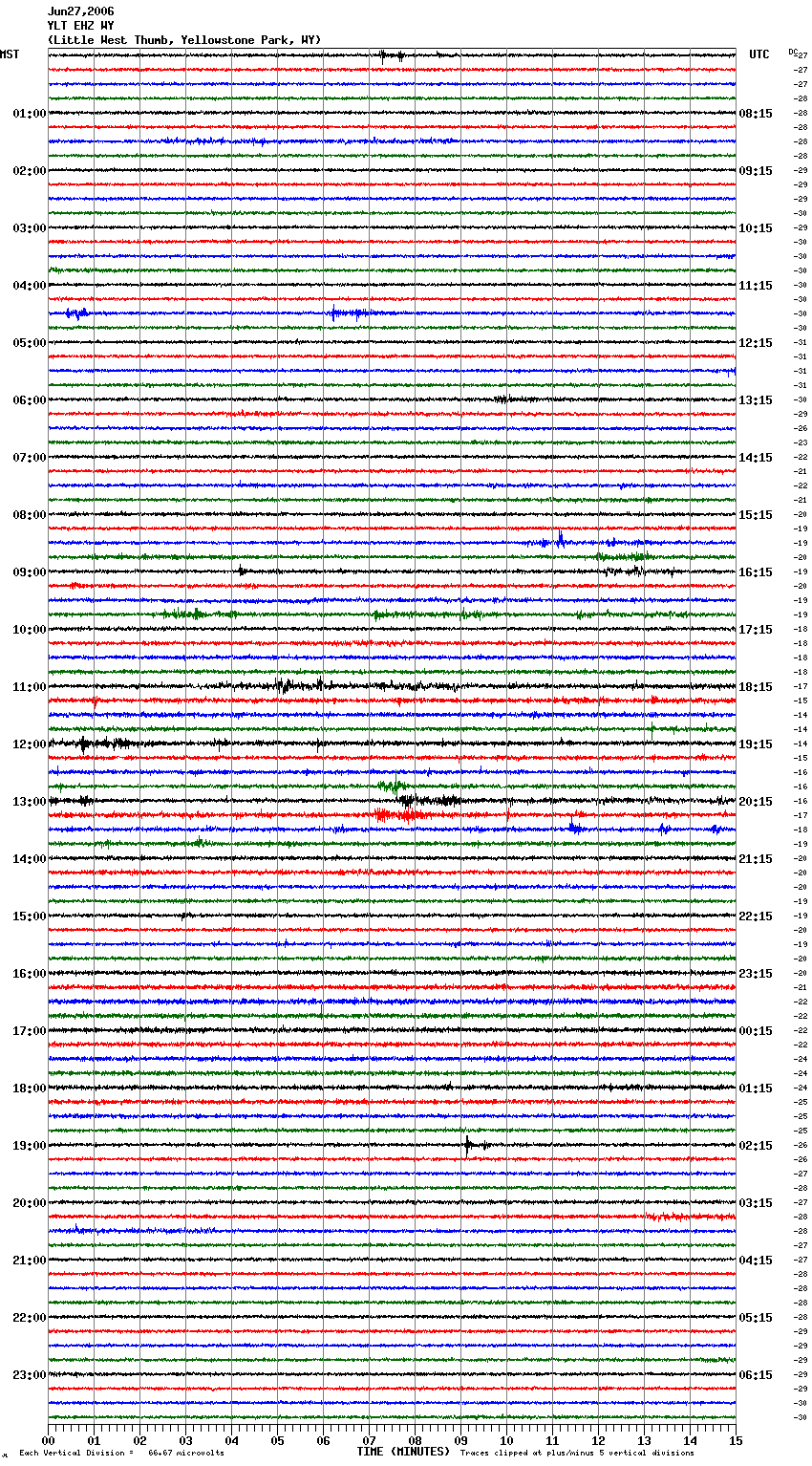Click the "21:15" UTC time label

756,859
